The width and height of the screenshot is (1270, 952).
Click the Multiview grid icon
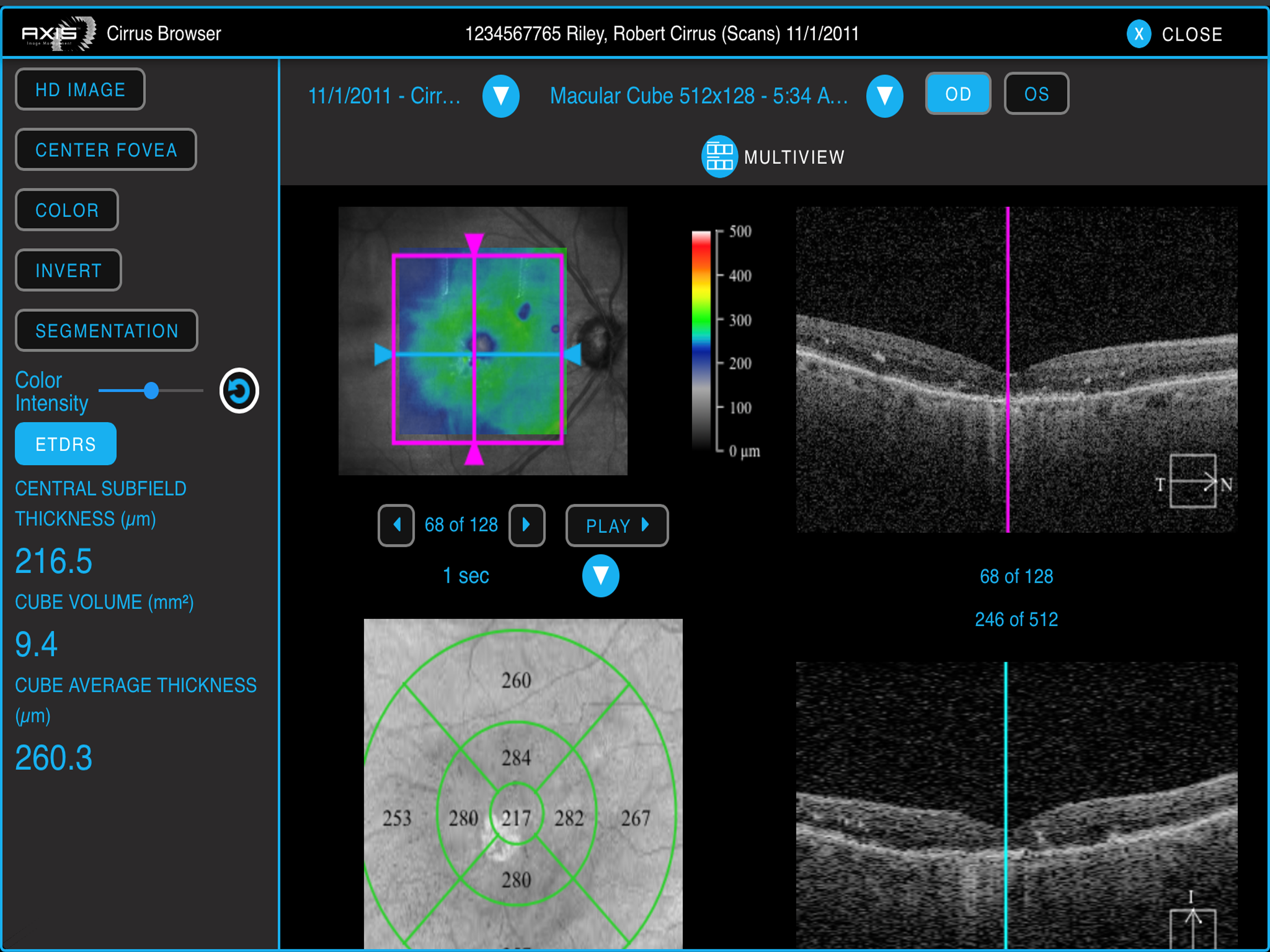719,157
